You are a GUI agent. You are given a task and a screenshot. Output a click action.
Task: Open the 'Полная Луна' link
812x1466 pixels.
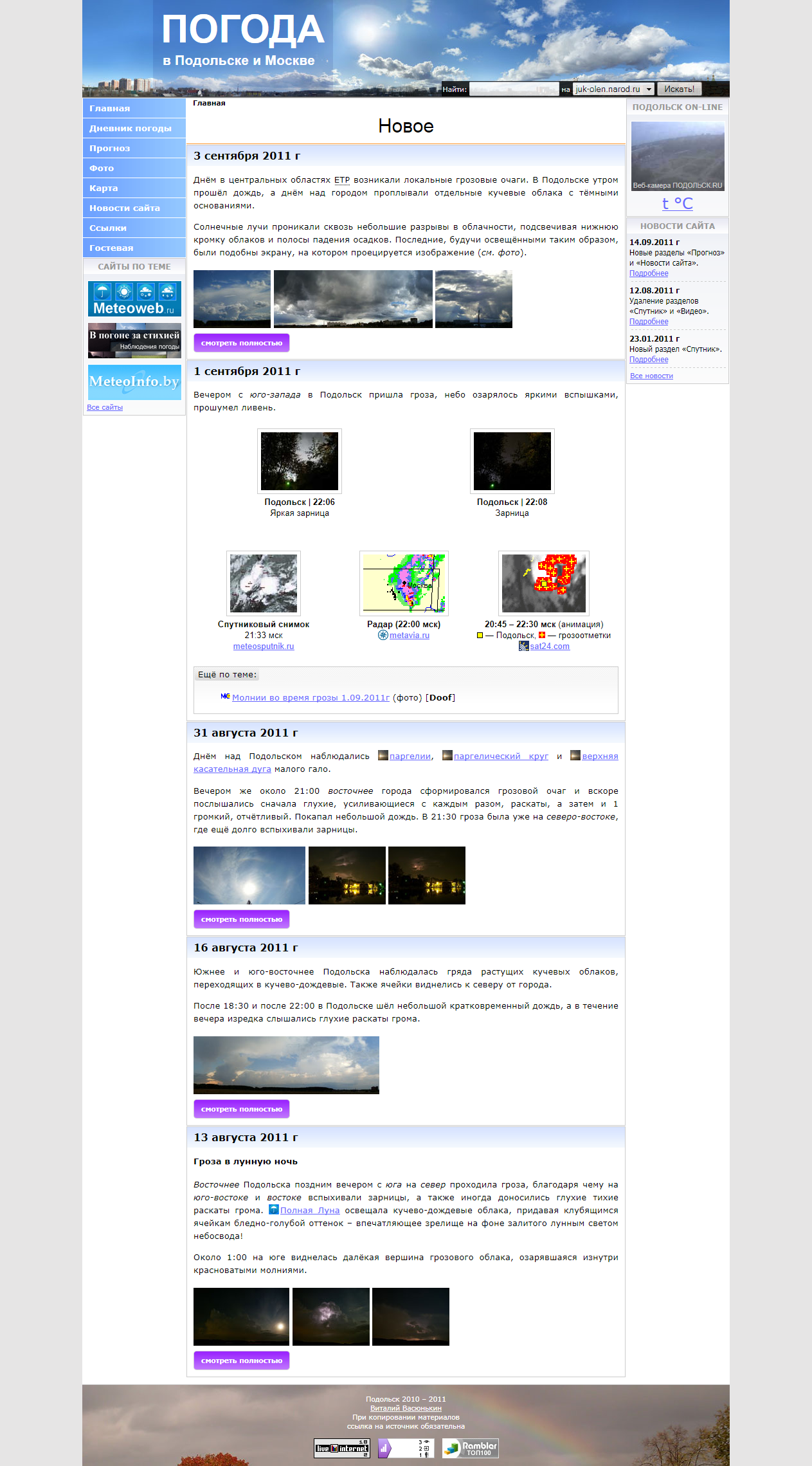click(x=310, y=1211)
